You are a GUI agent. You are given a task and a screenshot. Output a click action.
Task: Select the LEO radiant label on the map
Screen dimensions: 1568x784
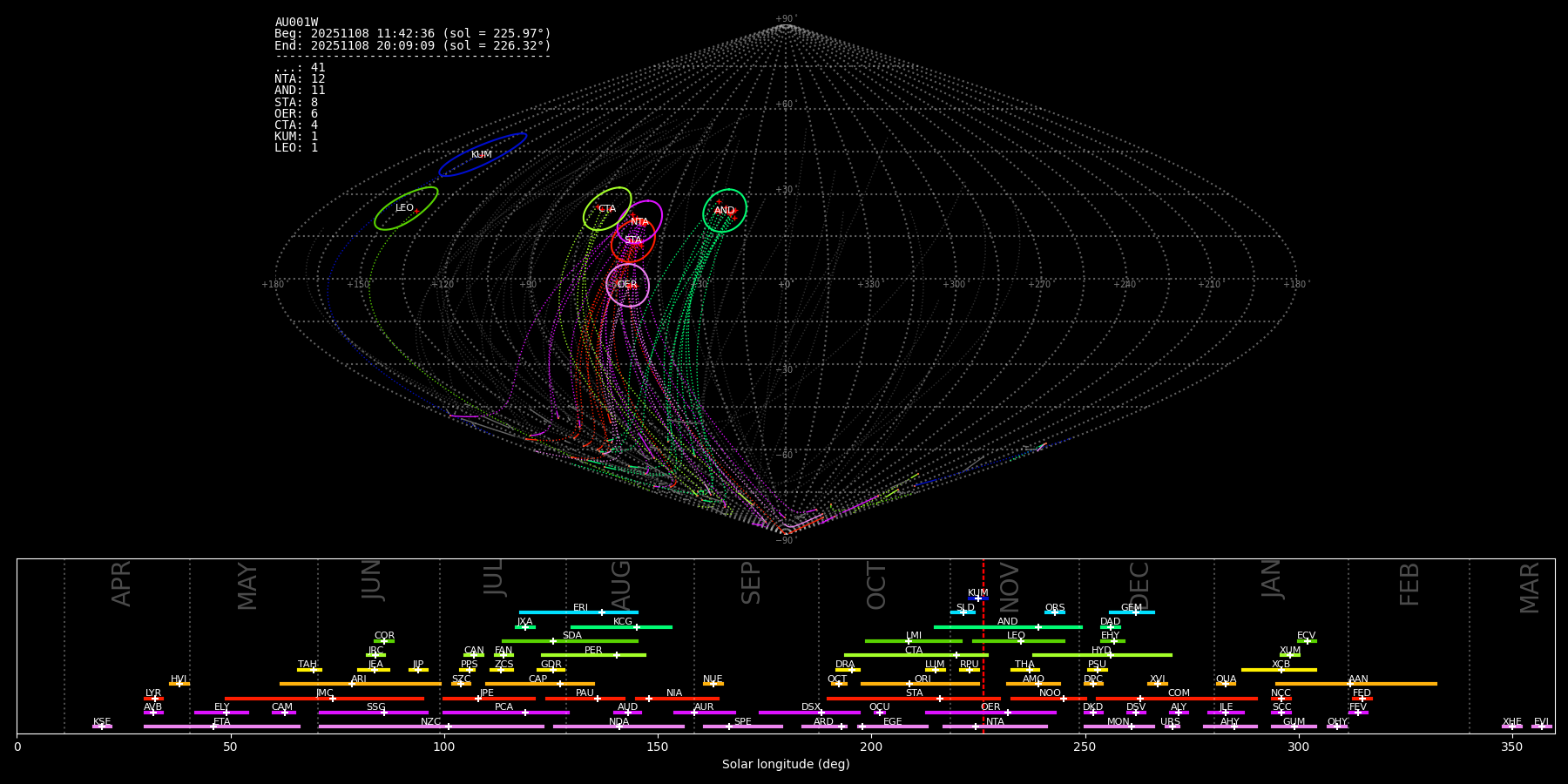[404, 208]
